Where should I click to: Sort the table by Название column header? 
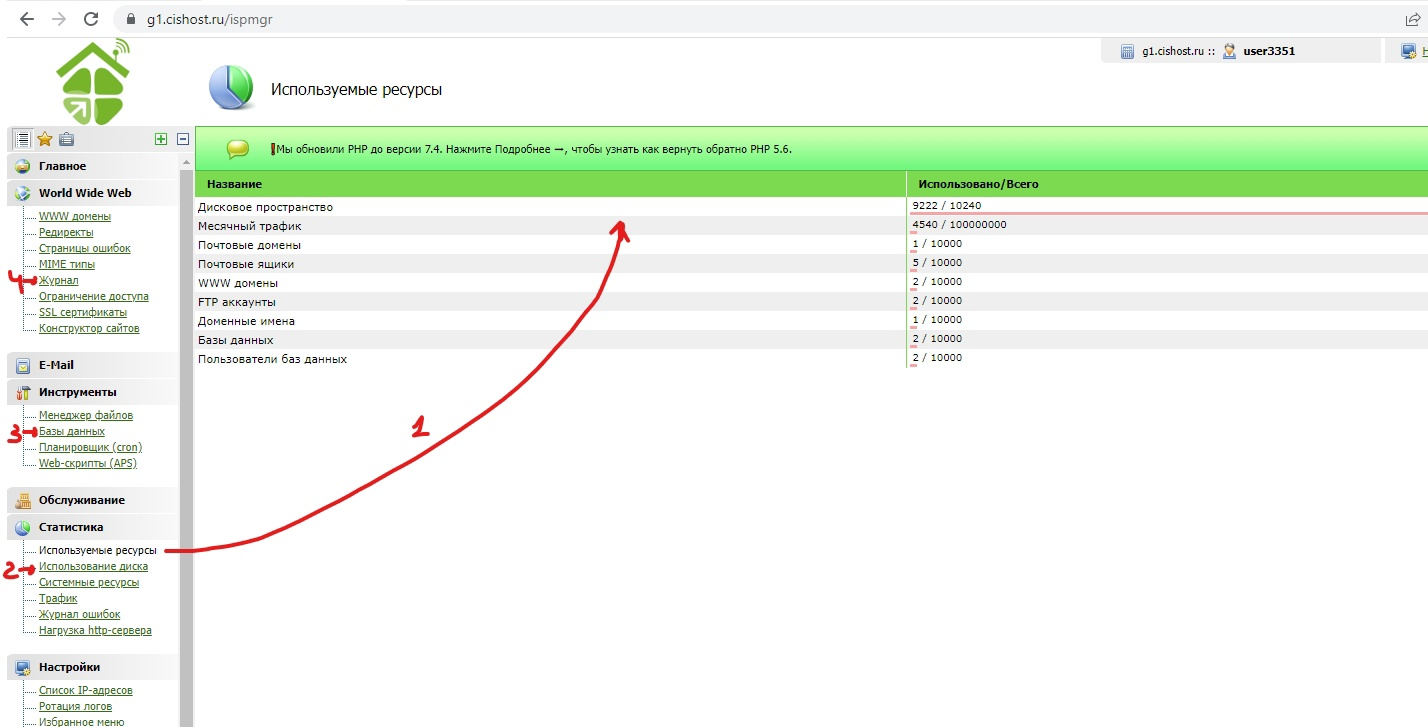pos(230,185)
